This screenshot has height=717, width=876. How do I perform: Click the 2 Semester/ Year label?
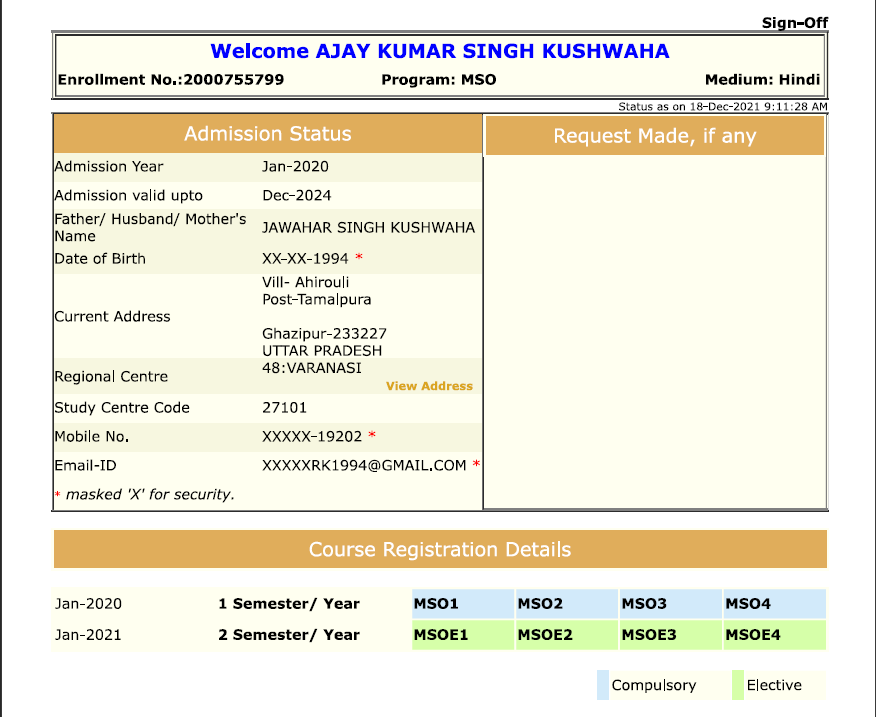tap(289, 635)
